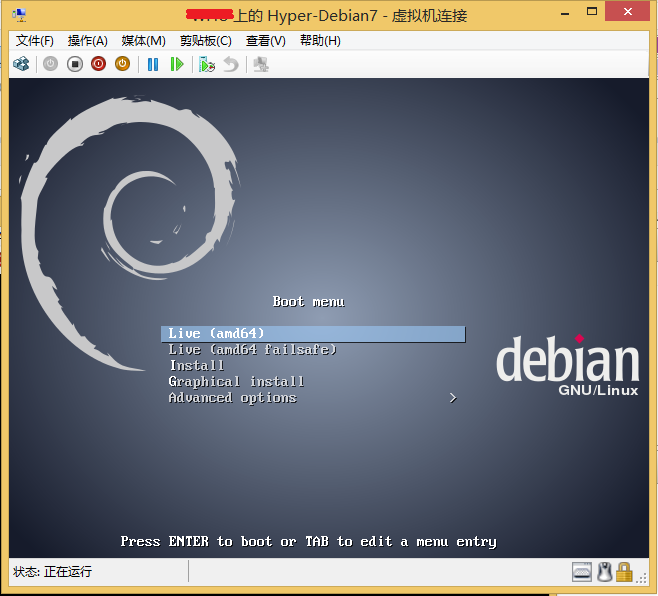
Task: Click the window resize grip in status bar
Action: pos(642,578)
